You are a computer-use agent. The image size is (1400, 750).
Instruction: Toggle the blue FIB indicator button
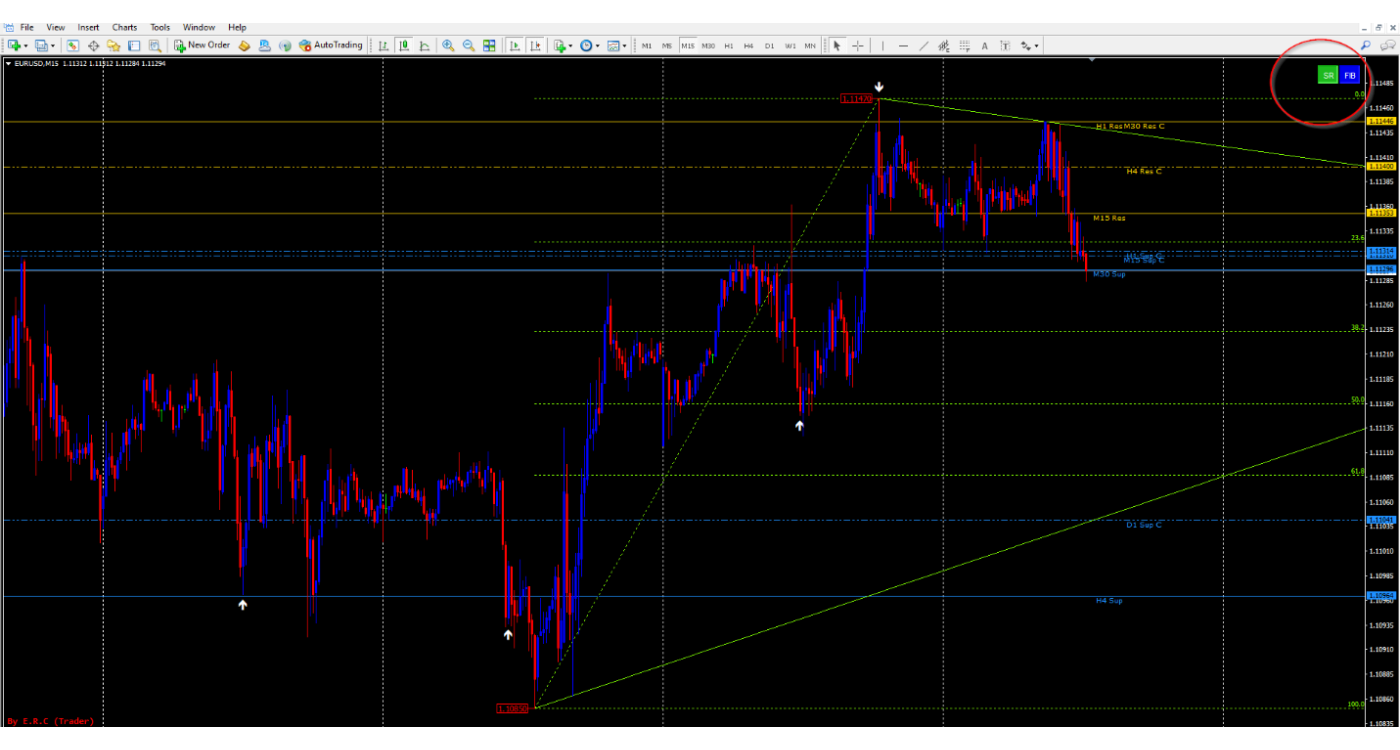(x=1350, y=75)
